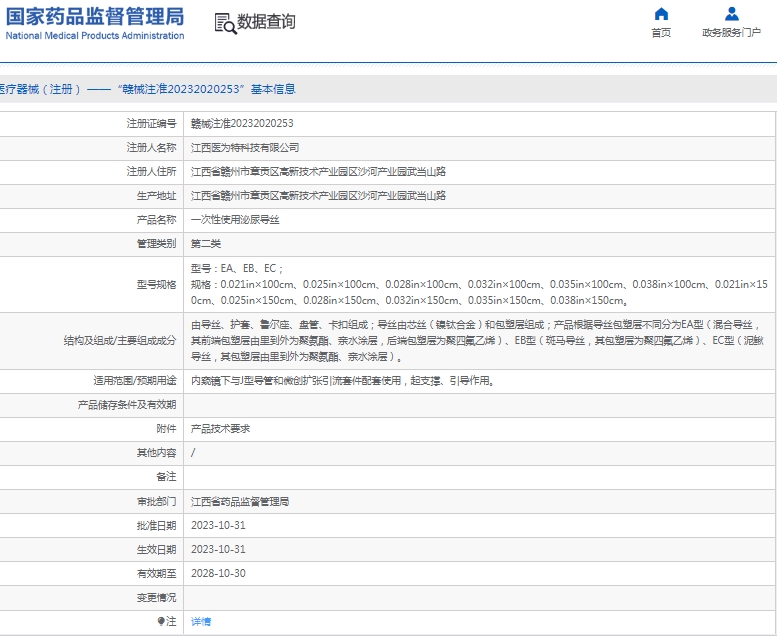Click the 变更情况 row label
The image size is (777, 639).
[x=156, y=598]
